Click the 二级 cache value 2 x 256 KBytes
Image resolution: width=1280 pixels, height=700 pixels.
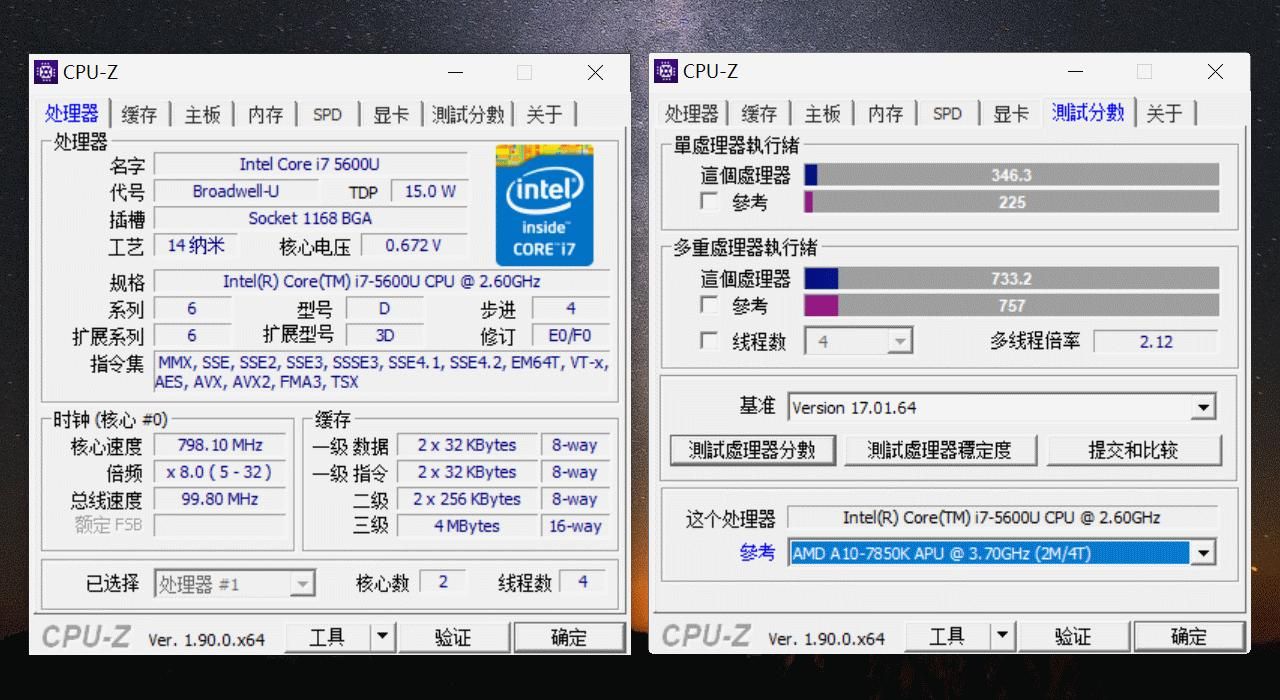pos(467,499)
